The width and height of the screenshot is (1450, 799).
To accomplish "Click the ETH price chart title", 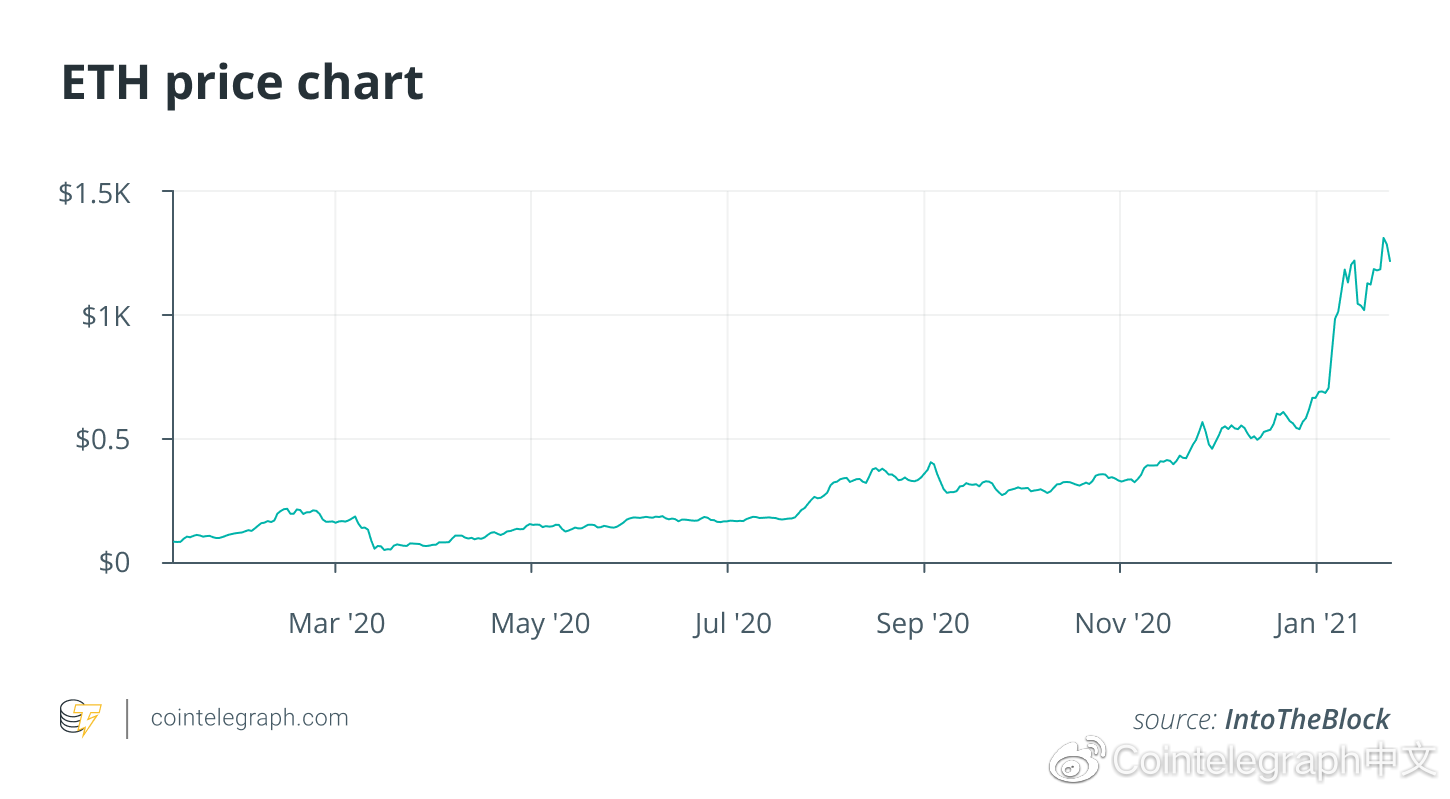I will 243,82.
